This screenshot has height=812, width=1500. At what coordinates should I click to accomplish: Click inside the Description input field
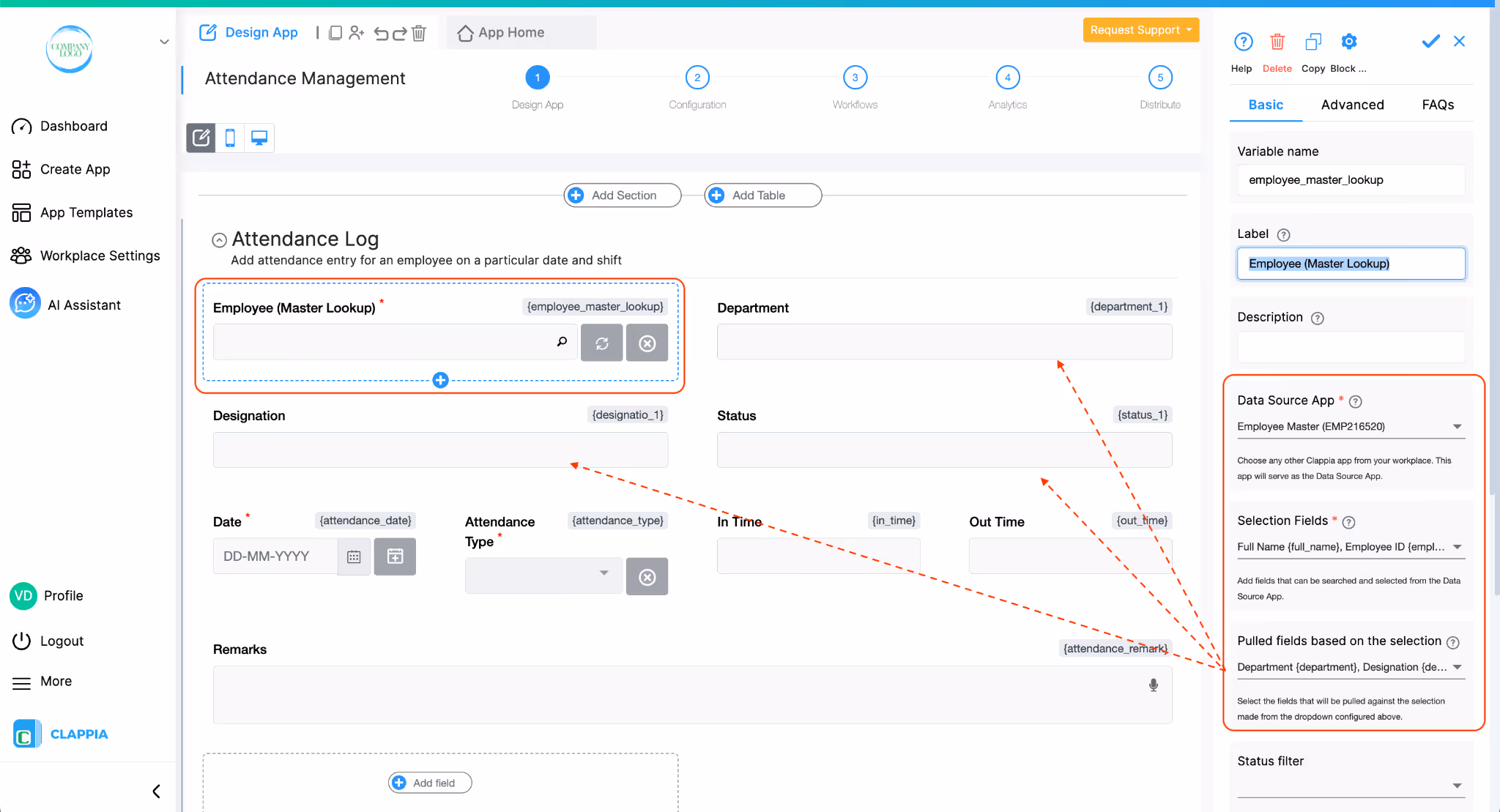click(1350, 346)
